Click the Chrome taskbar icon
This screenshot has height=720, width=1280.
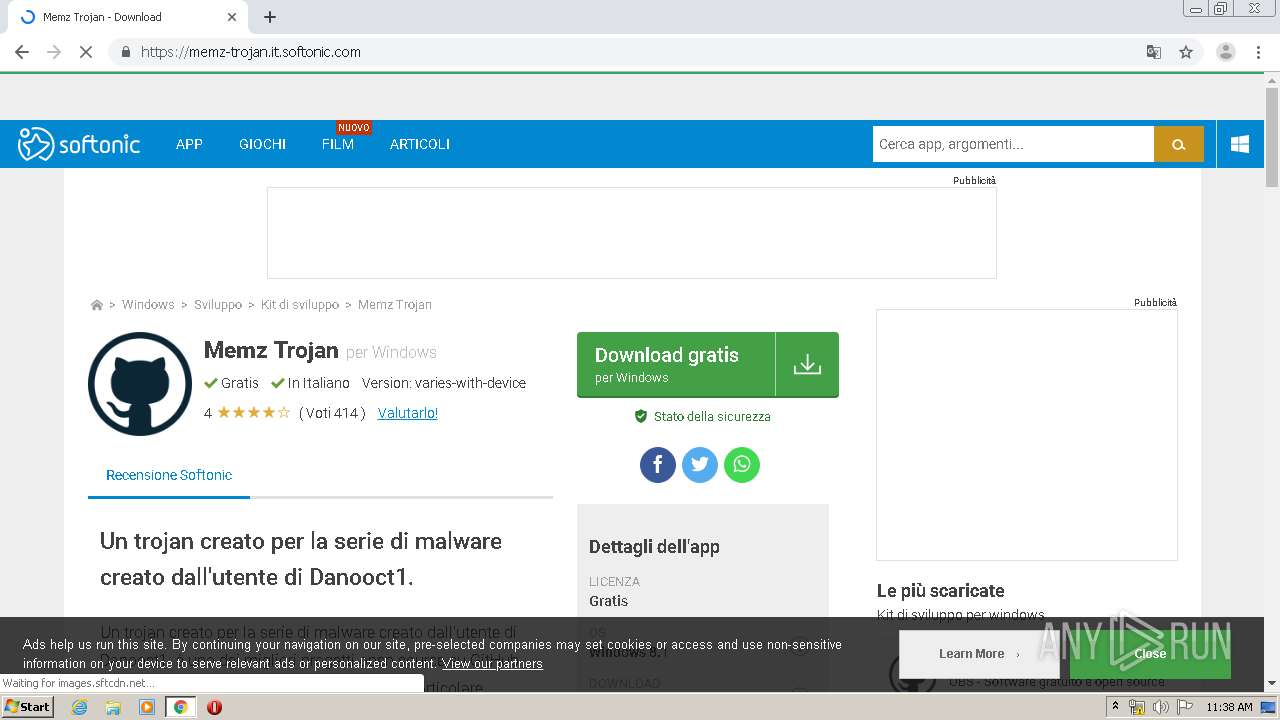click(x=180, y=707)
